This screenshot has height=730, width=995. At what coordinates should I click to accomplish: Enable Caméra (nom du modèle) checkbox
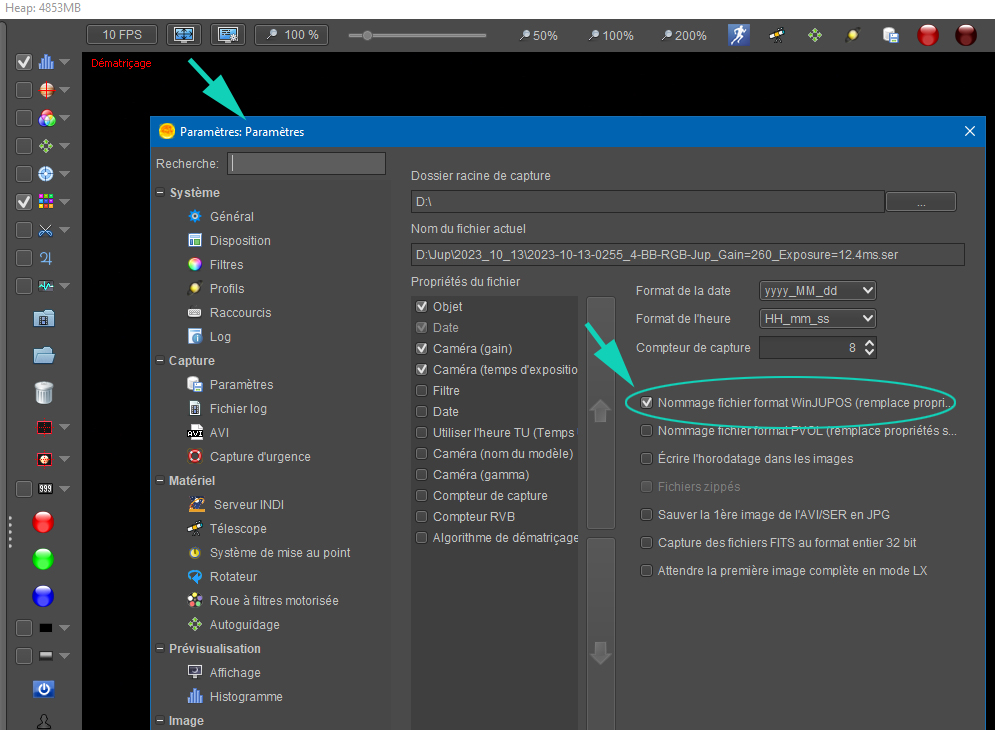[x=421, y=453]
